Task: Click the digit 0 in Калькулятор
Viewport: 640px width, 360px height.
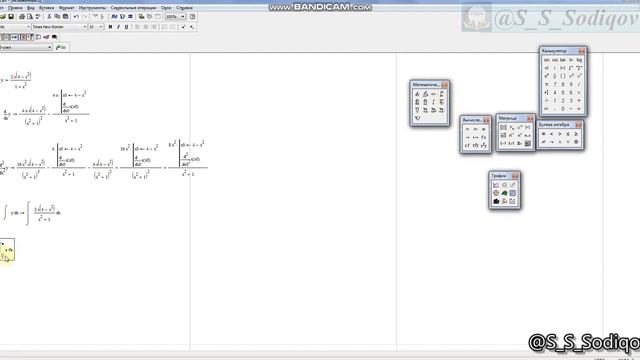Action: click(563, 109)
